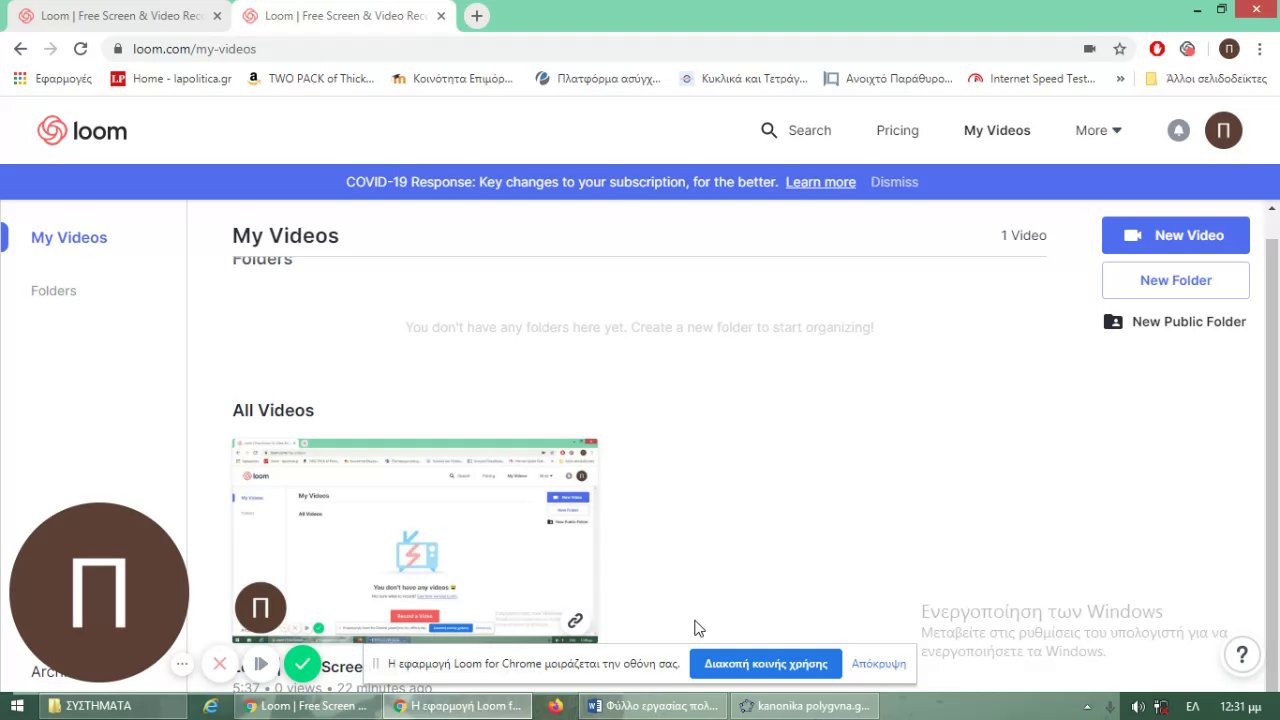Open the Εφαρμογές apps shortcut
This screenshot has height=720, width=1280.
(52, 78)
